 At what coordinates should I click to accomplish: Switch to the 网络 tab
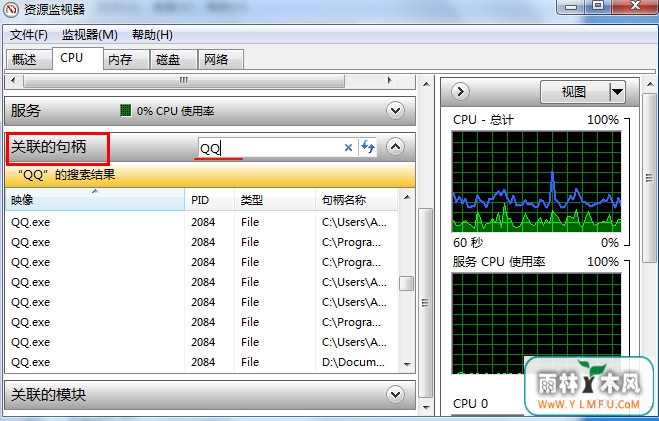[221, 60]
